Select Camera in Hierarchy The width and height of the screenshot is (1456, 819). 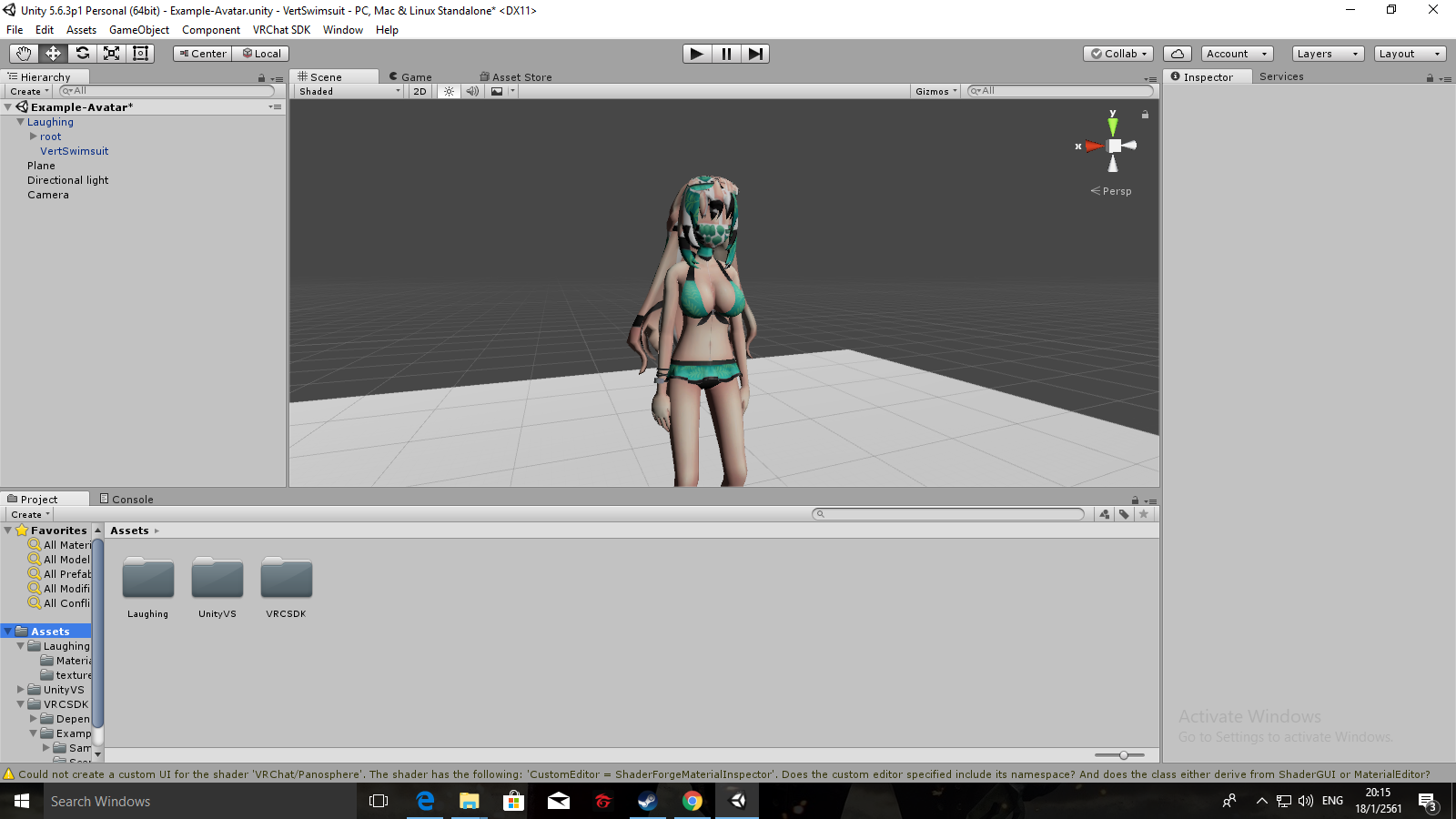click(47, 195)
